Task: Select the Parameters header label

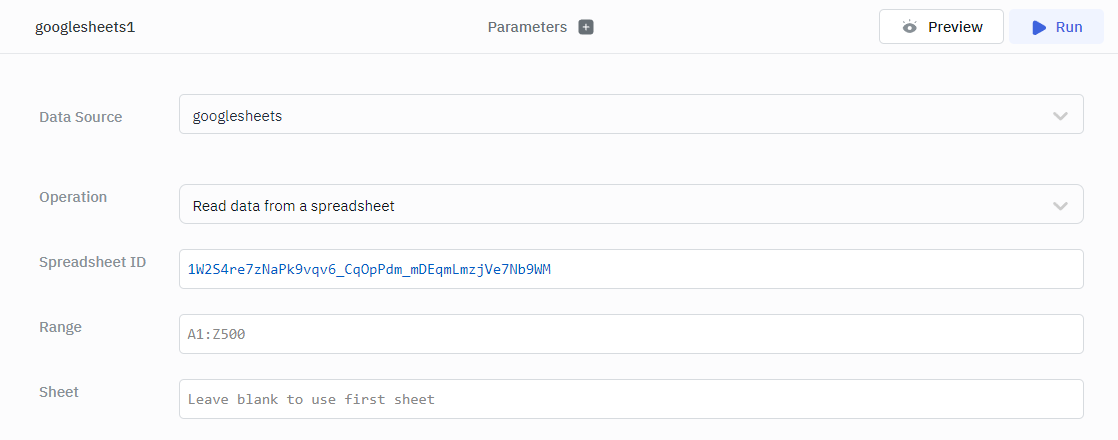Action: click(x=527, y=27)
